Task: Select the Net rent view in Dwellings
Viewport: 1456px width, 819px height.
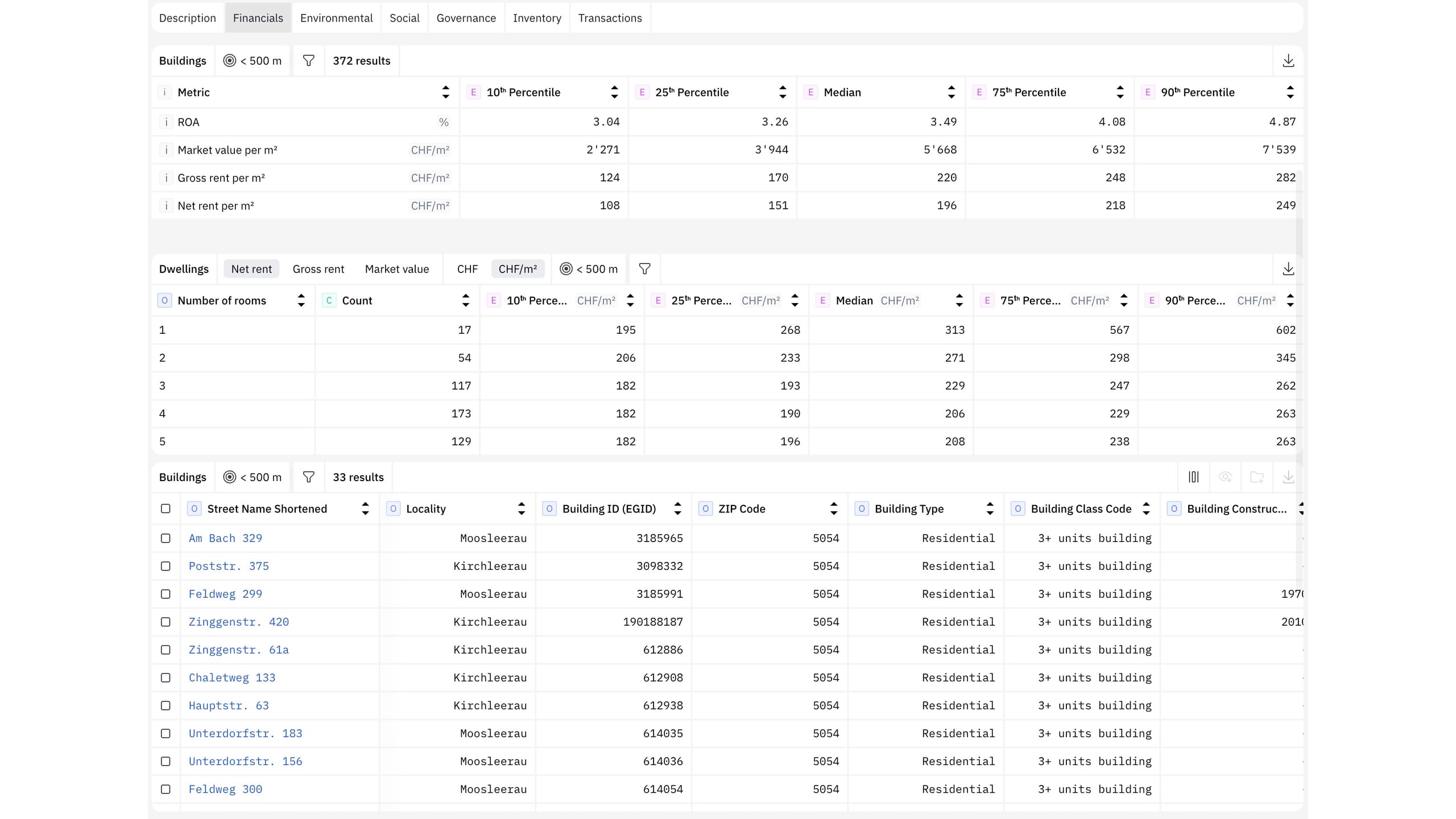Action: tap(251, 269)
